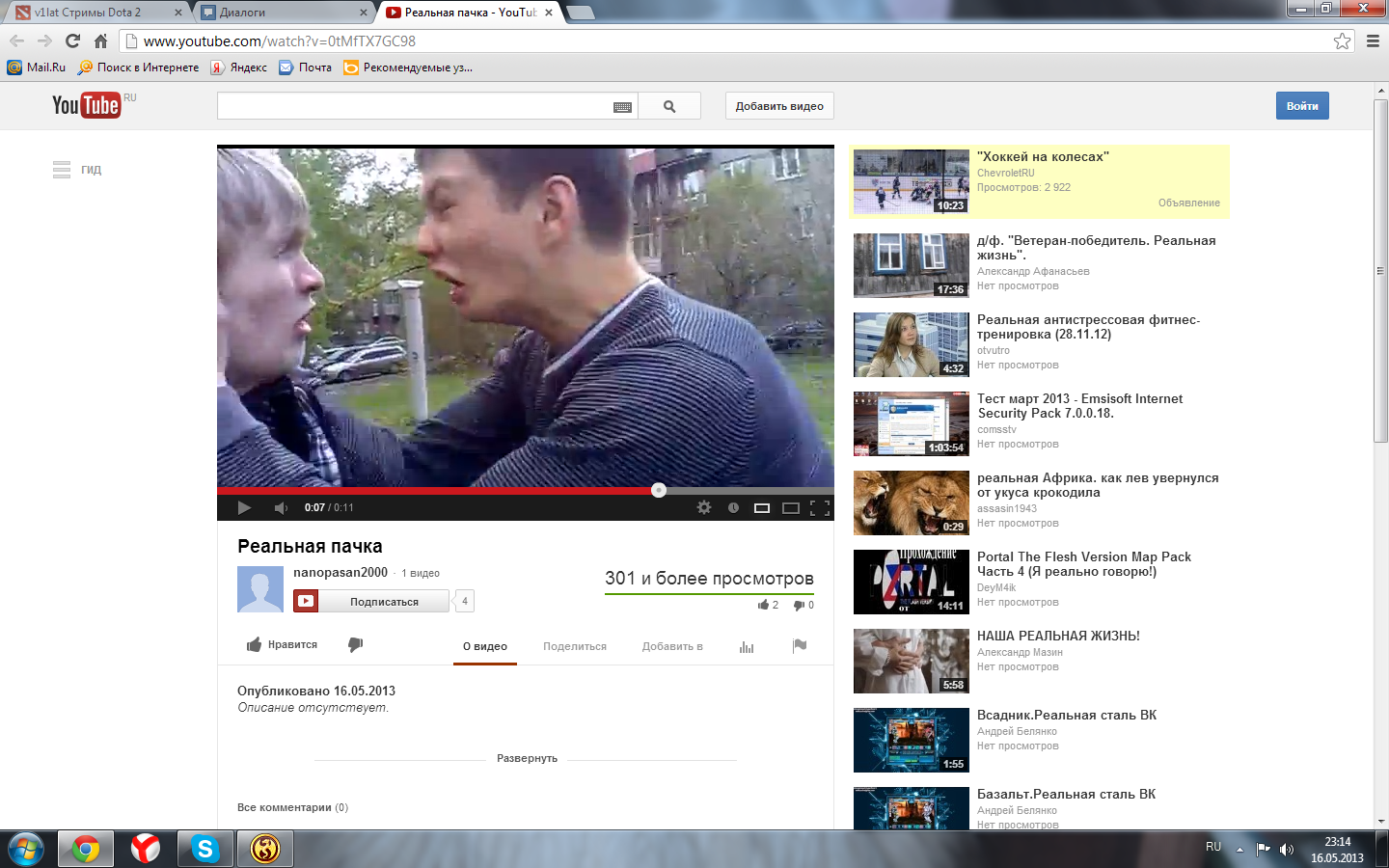
Task: Click the page vertical scrollbar thumb
Action: (1380, 270)
